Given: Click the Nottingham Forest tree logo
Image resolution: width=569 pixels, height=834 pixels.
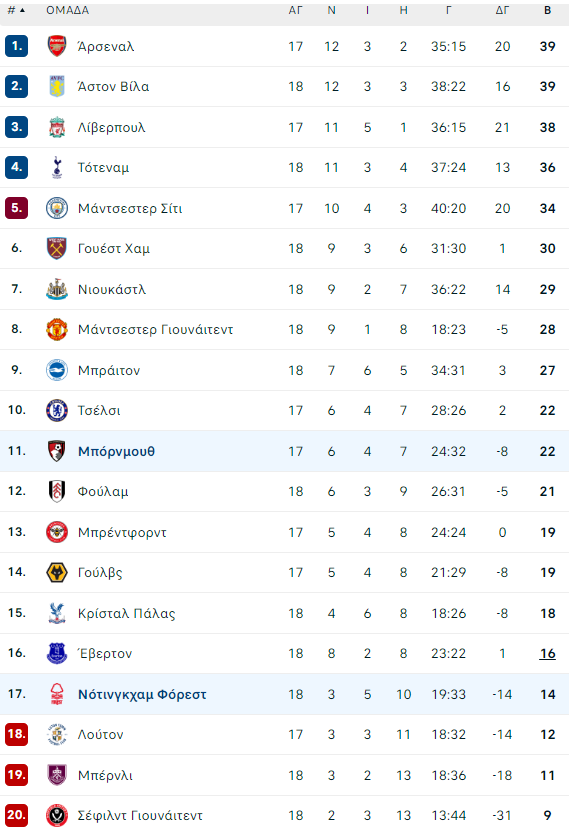Looking at the screenshot, I should point(57,694).
